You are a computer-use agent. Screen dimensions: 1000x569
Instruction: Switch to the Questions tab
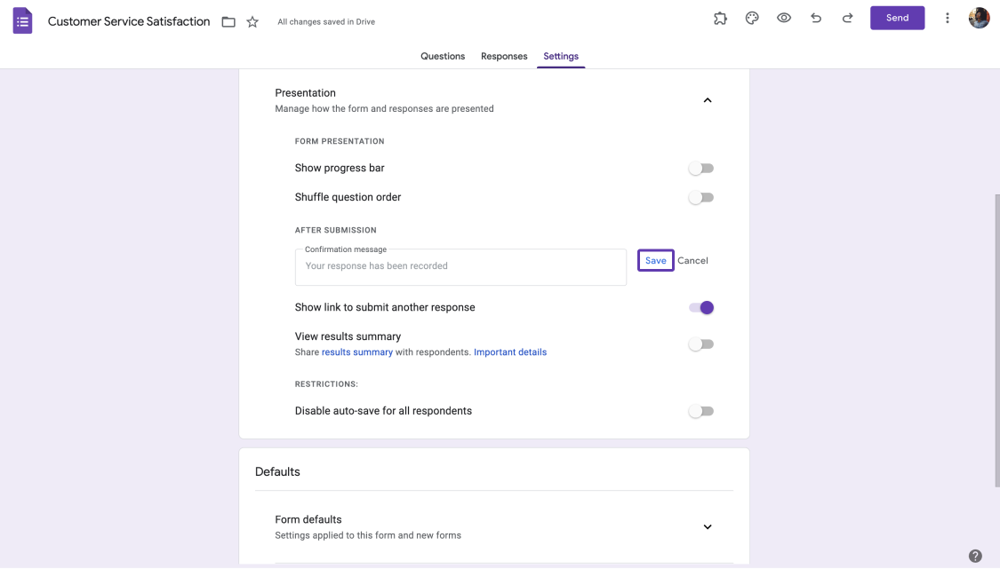(442, 56)
